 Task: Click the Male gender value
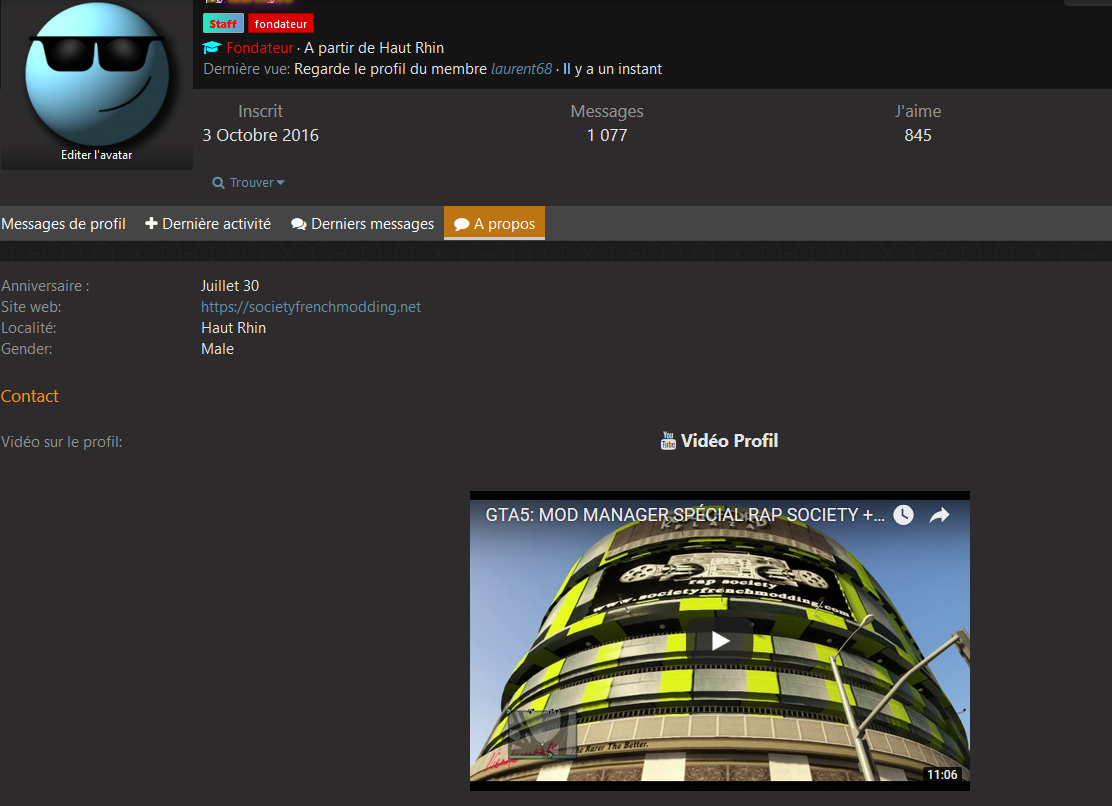click(x=217, y=349)
